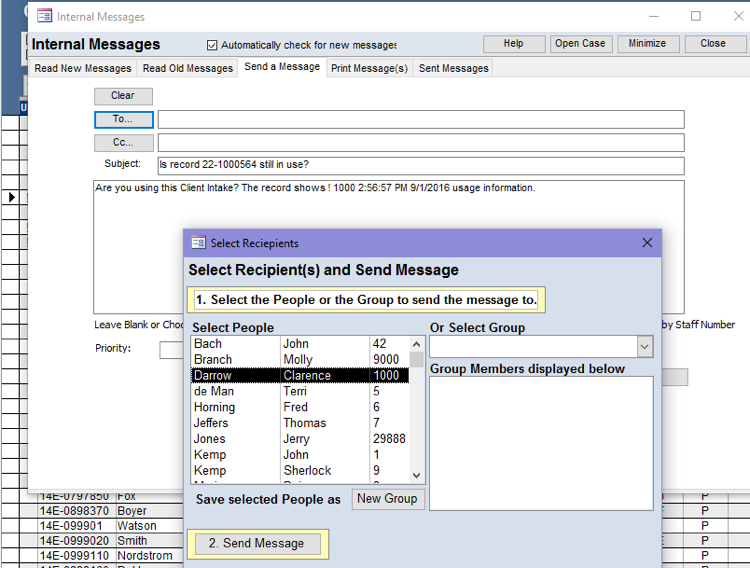Viewport: 750px width, 568px height.
Task: Click the New Group button
Action: (x=387, y=499)
